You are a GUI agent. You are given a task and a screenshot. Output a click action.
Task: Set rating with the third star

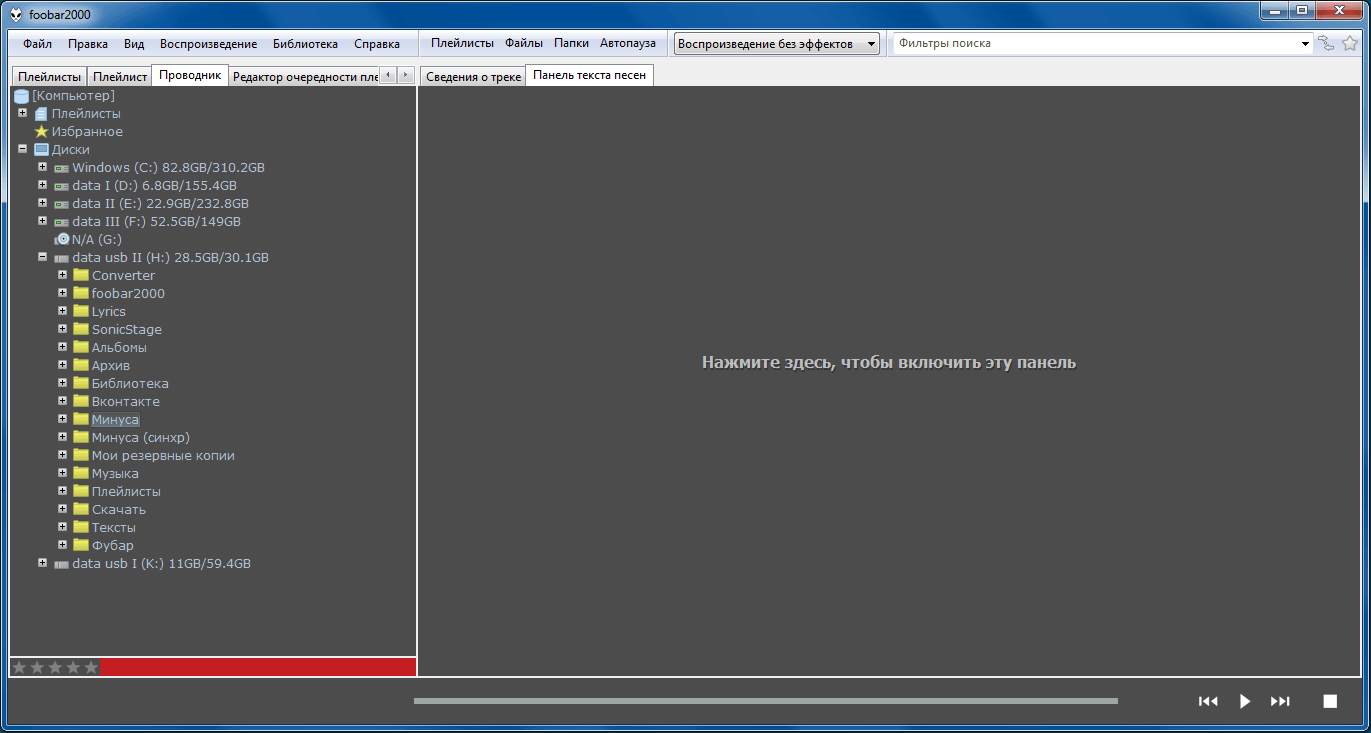[55, 667]
